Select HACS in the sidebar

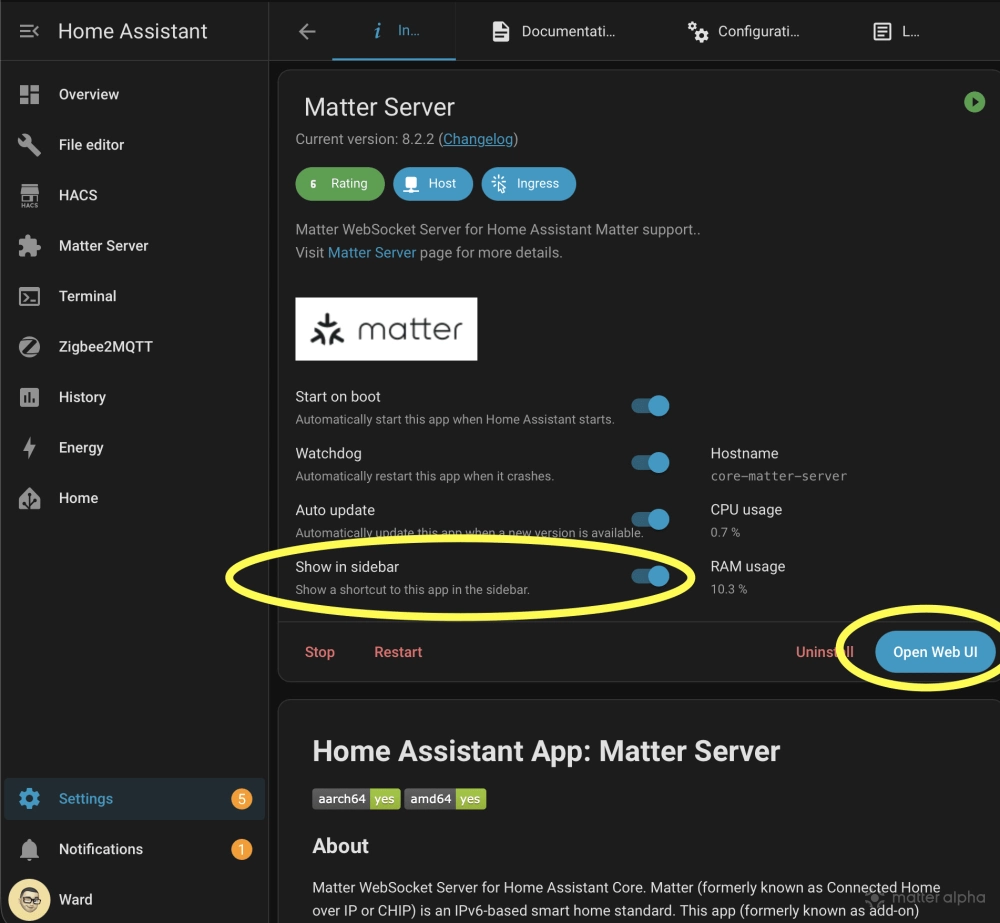pyautogui.click(x=79, y=195)
